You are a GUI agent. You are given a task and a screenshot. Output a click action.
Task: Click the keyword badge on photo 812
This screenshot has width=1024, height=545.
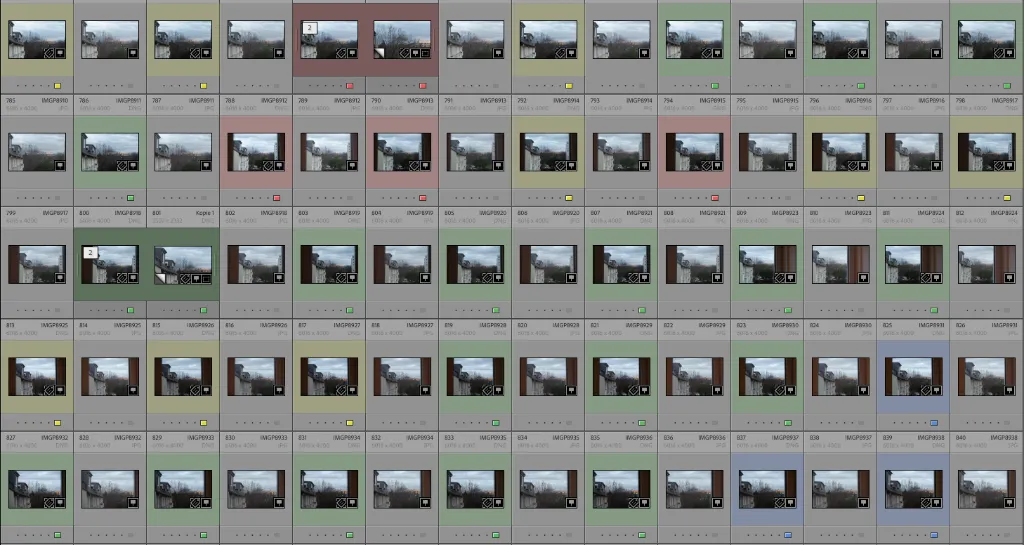(1010, 278)
